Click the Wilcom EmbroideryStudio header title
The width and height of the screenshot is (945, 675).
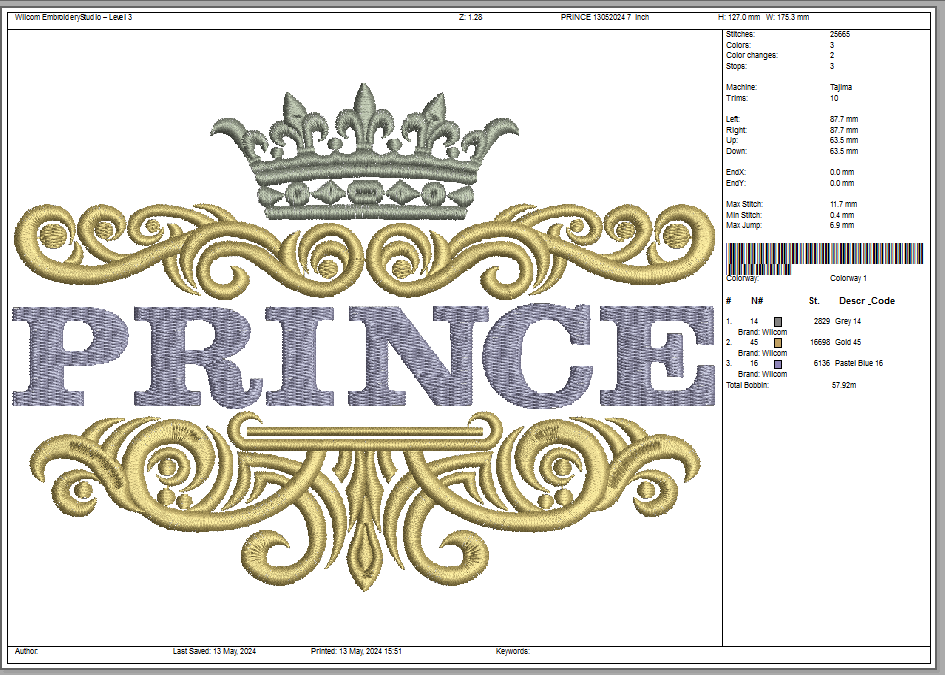click(x=73, y=18)
